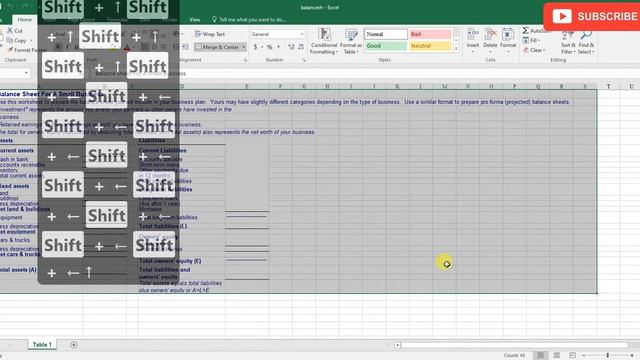Click the Tell me lightbulb search box
The image size is (640, 360).
coord(249,20)
